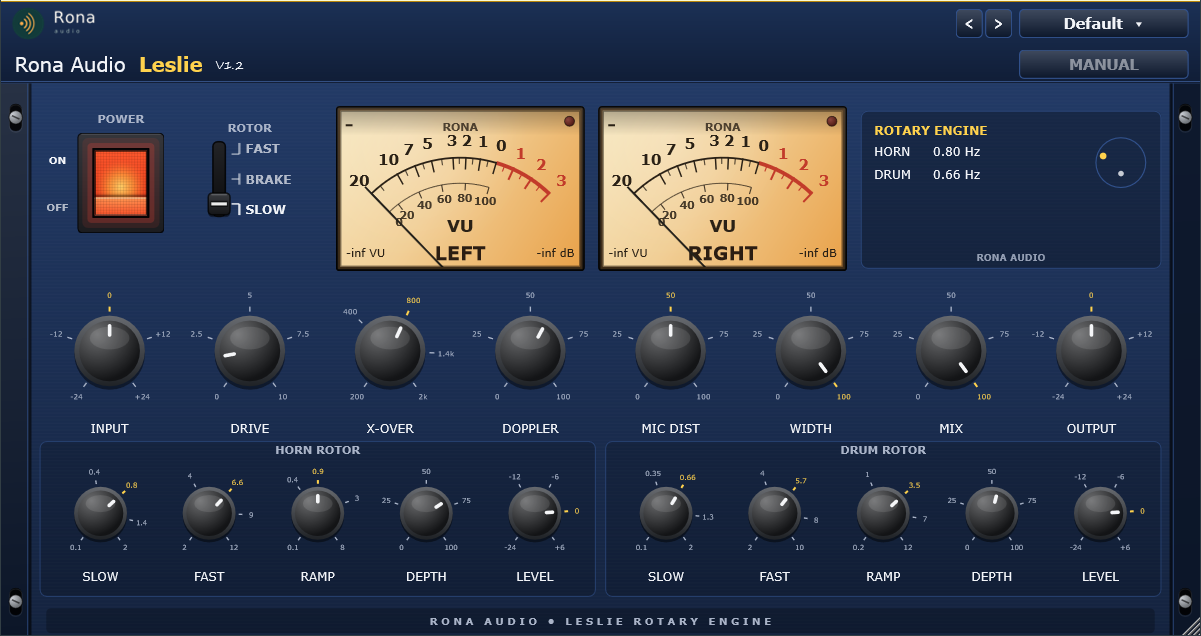
Task: Click the HORN ROTOR section title
Action: click(318, 450)
